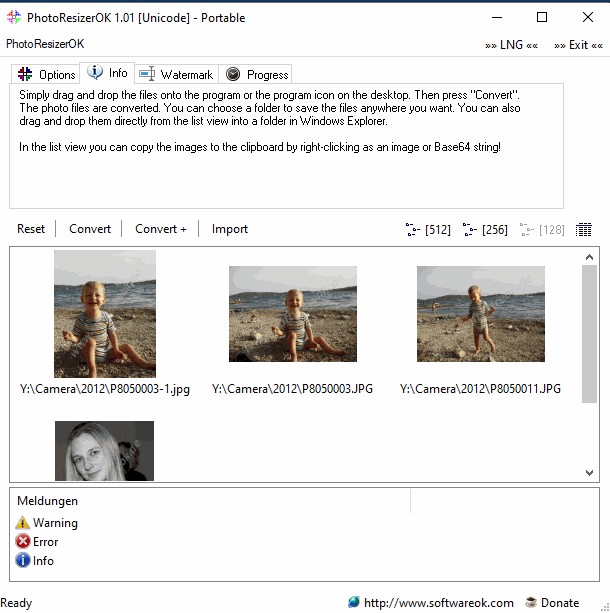
Task: Click the blue Info message icon
Action: pyautogui.click(x=23, y=560)
